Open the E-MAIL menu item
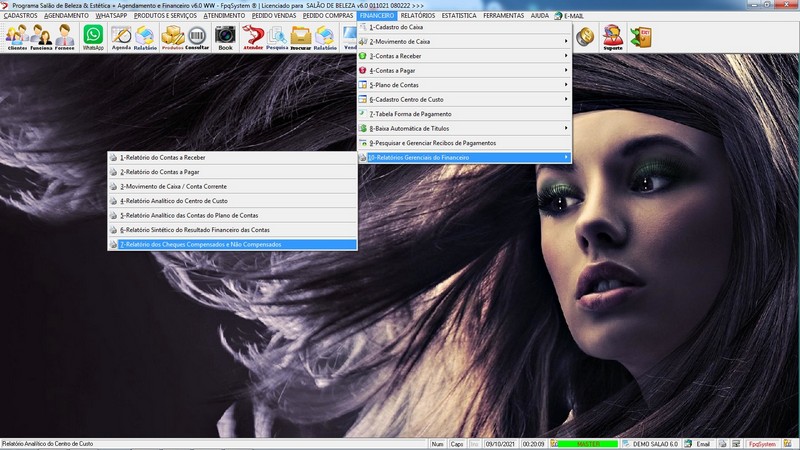 [x=569, y=16]
